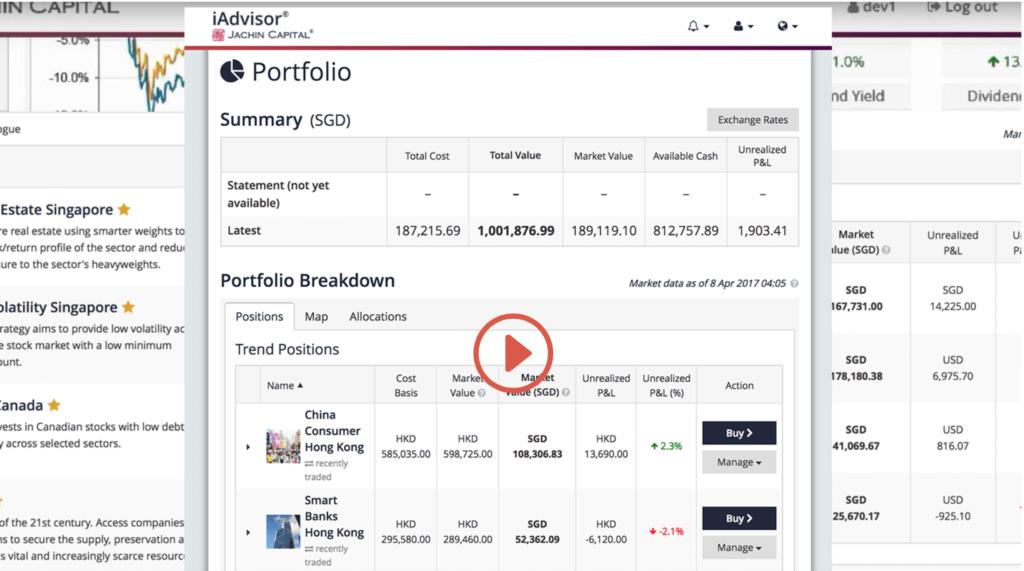Screen dimensions: 1024x571
Task: Click star next to Canada in background
Action: tap(54, 405)
